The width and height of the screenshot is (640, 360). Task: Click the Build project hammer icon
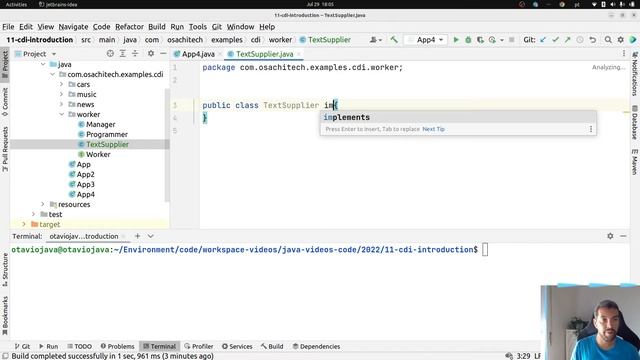pos(394,40)
